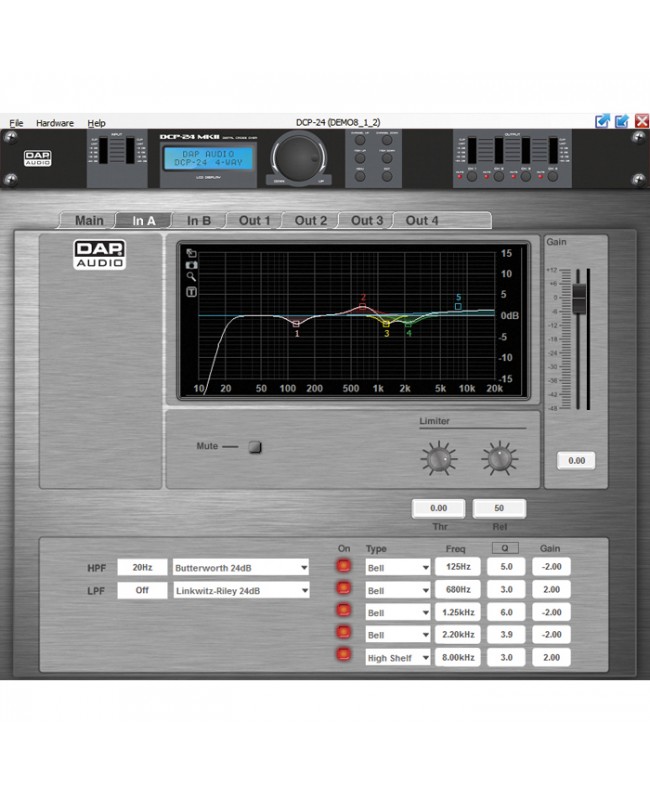
Task: Open Type dropdown for 680Hz band
Action: pos(398,590)
